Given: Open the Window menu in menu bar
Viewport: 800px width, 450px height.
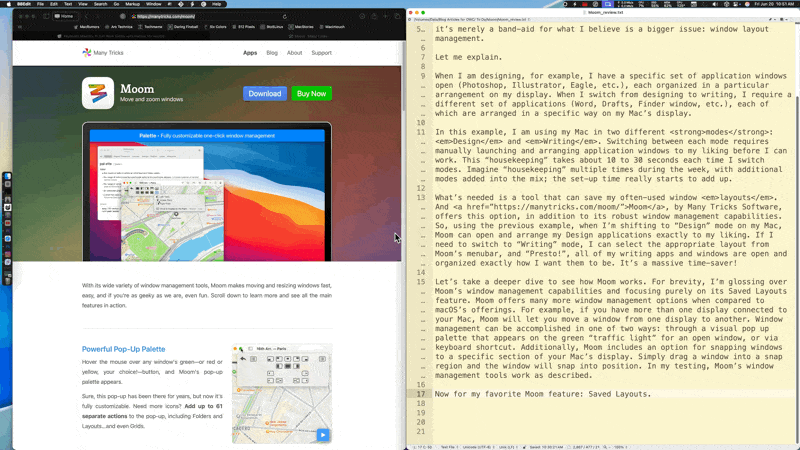Looking at the screenshot, I should pos(155,4).
